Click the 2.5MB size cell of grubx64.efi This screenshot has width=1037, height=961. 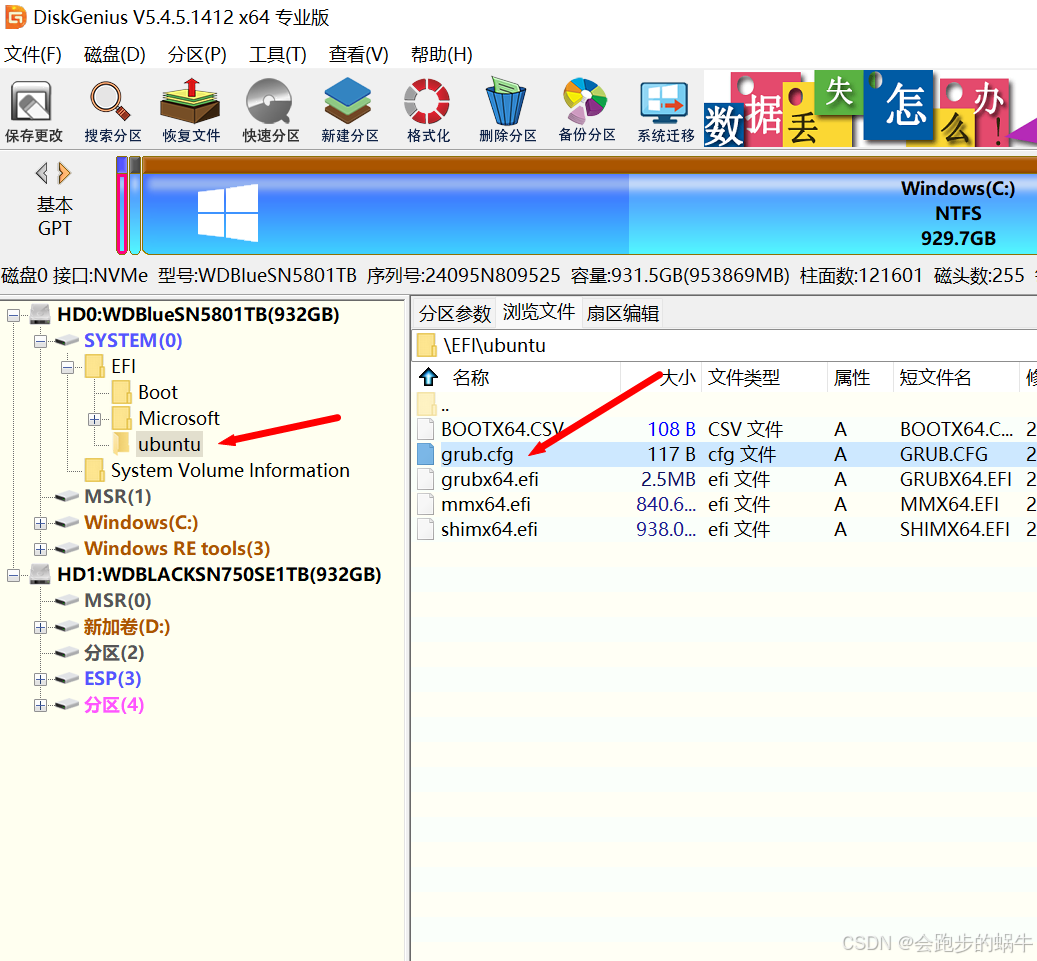[x=668, y=480]
